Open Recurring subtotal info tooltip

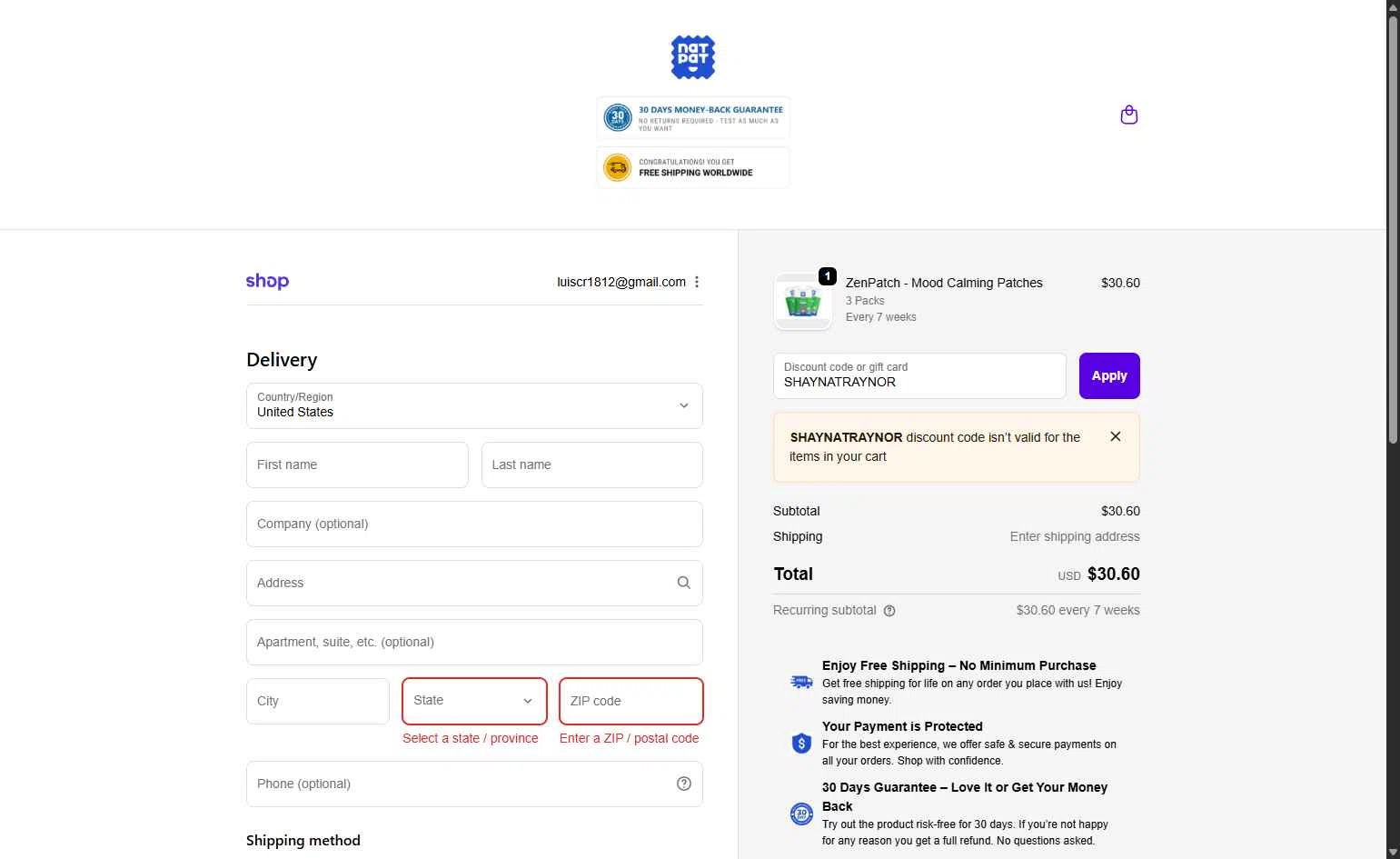tap(889, 611)
